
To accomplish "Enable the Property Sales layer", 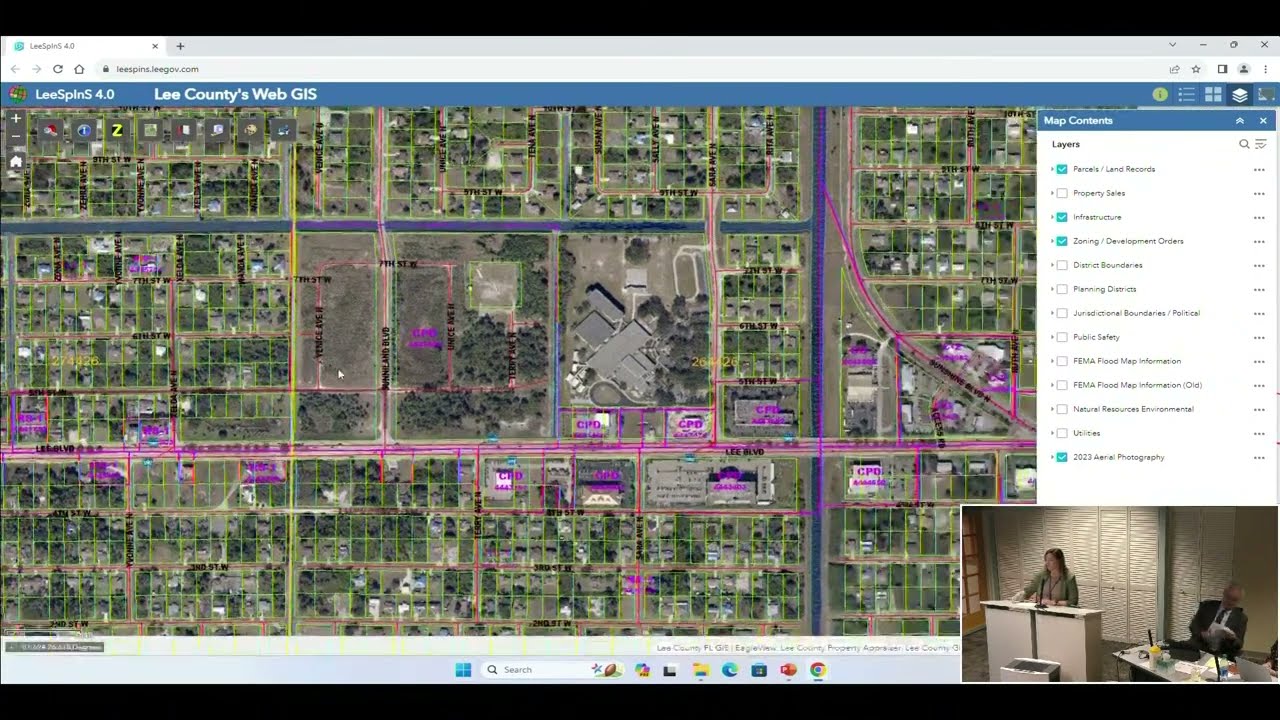I will tap(1062, 193).
